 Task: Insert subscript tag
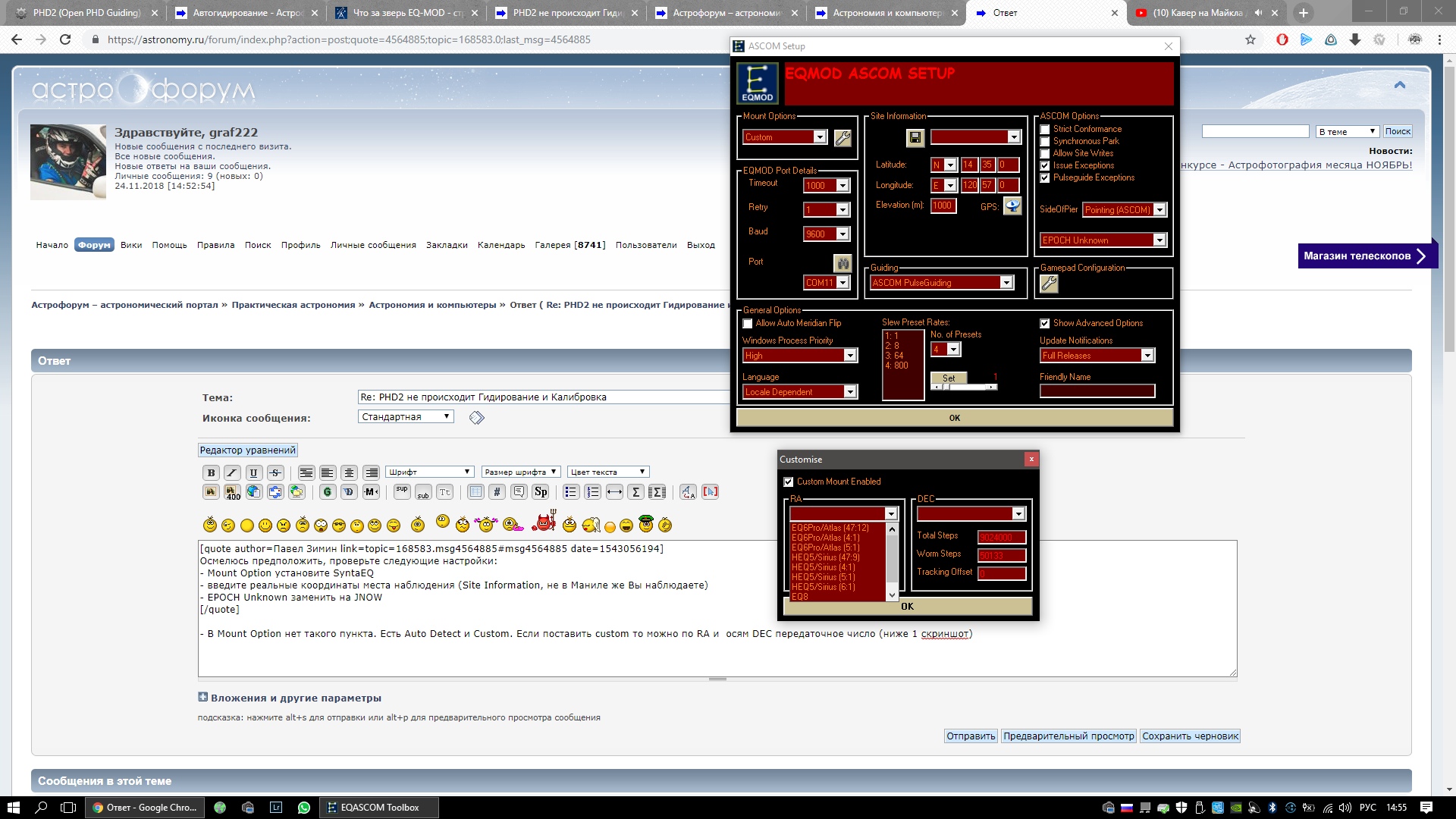[423, 491]
